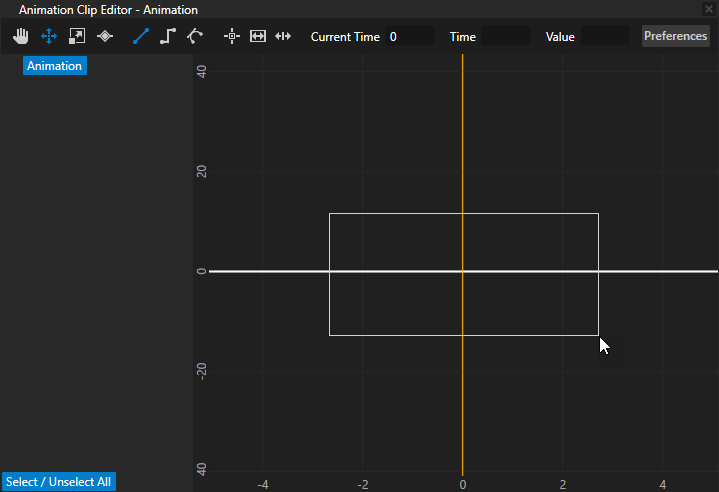This screenshot has height=492, width=719.
Task: Click the center view crosshair icon
Action: pyautogui.click(x=232, y=36)
